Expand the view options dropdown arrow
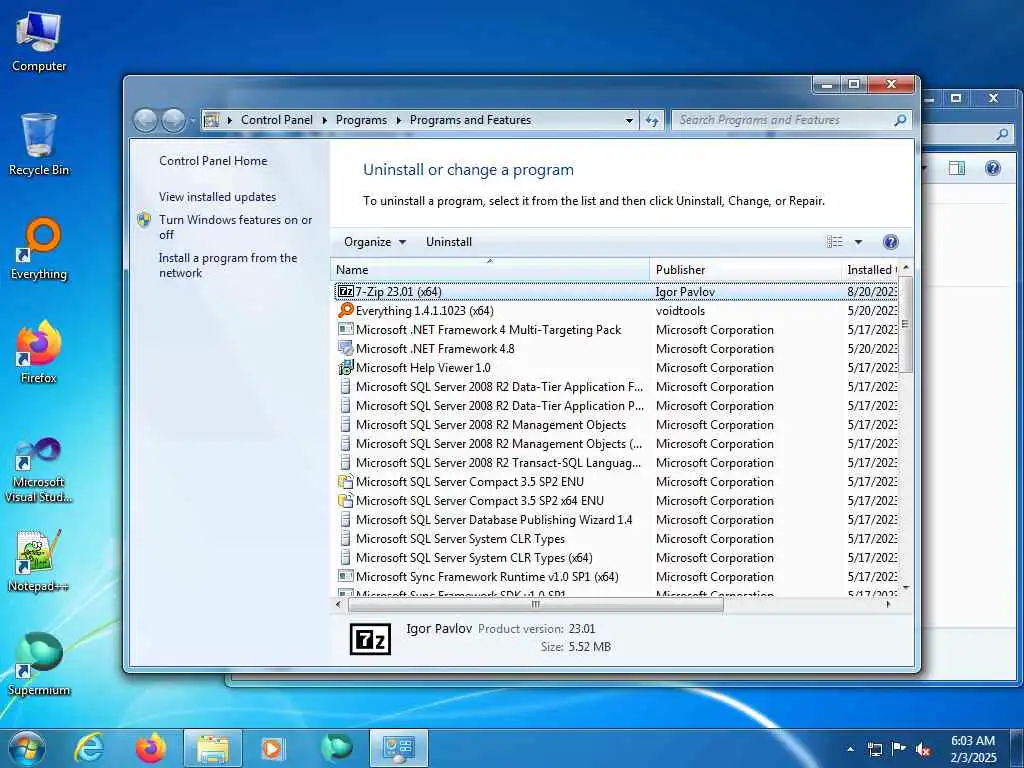 click(x=858, y=242)
